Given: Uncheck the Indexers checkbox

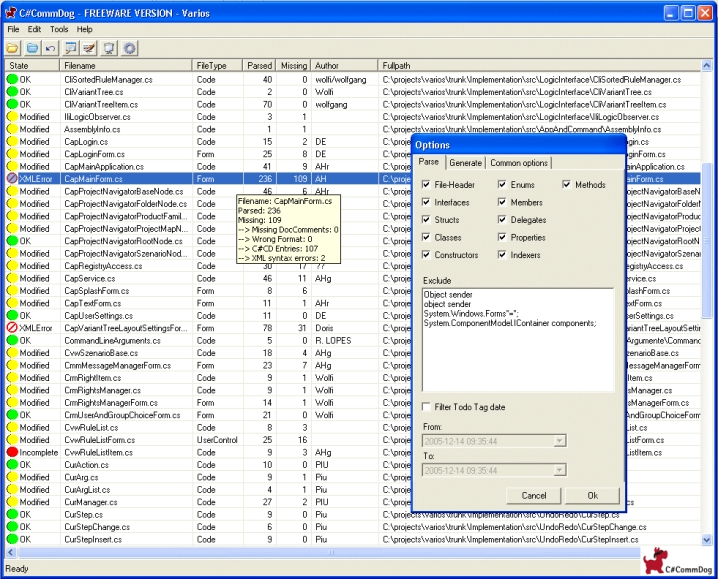Looking at the screenshot, I should click(x=502, y=255).
